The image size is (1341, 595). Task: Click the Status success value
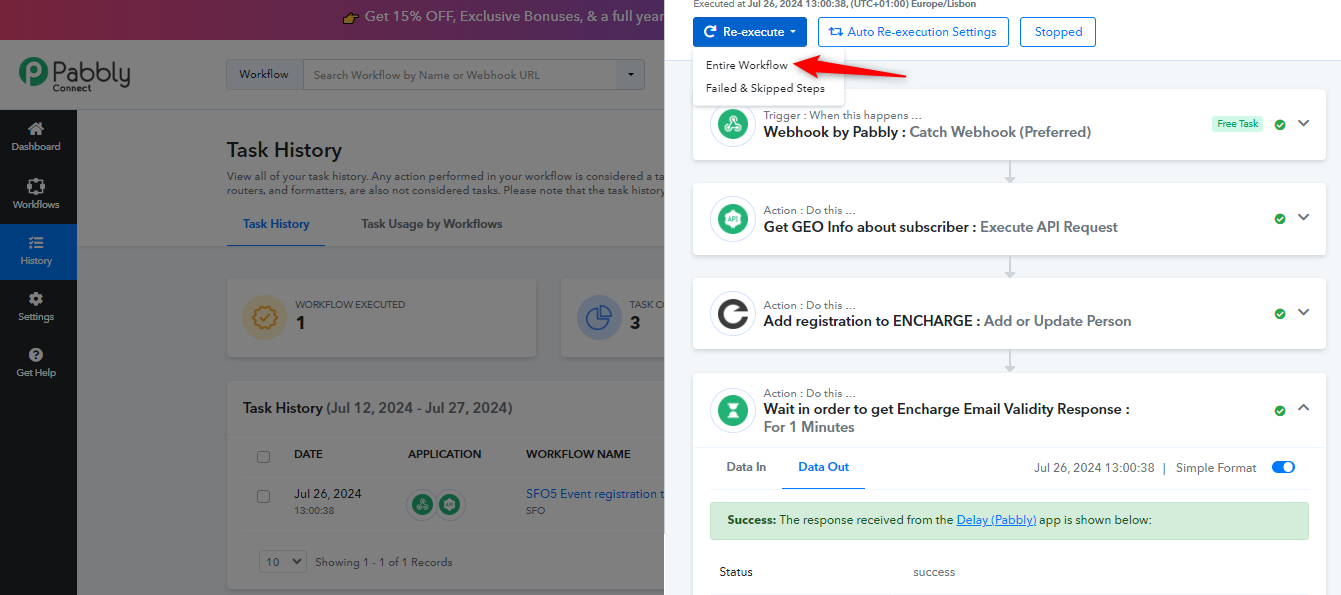click(x=934, y=572)
